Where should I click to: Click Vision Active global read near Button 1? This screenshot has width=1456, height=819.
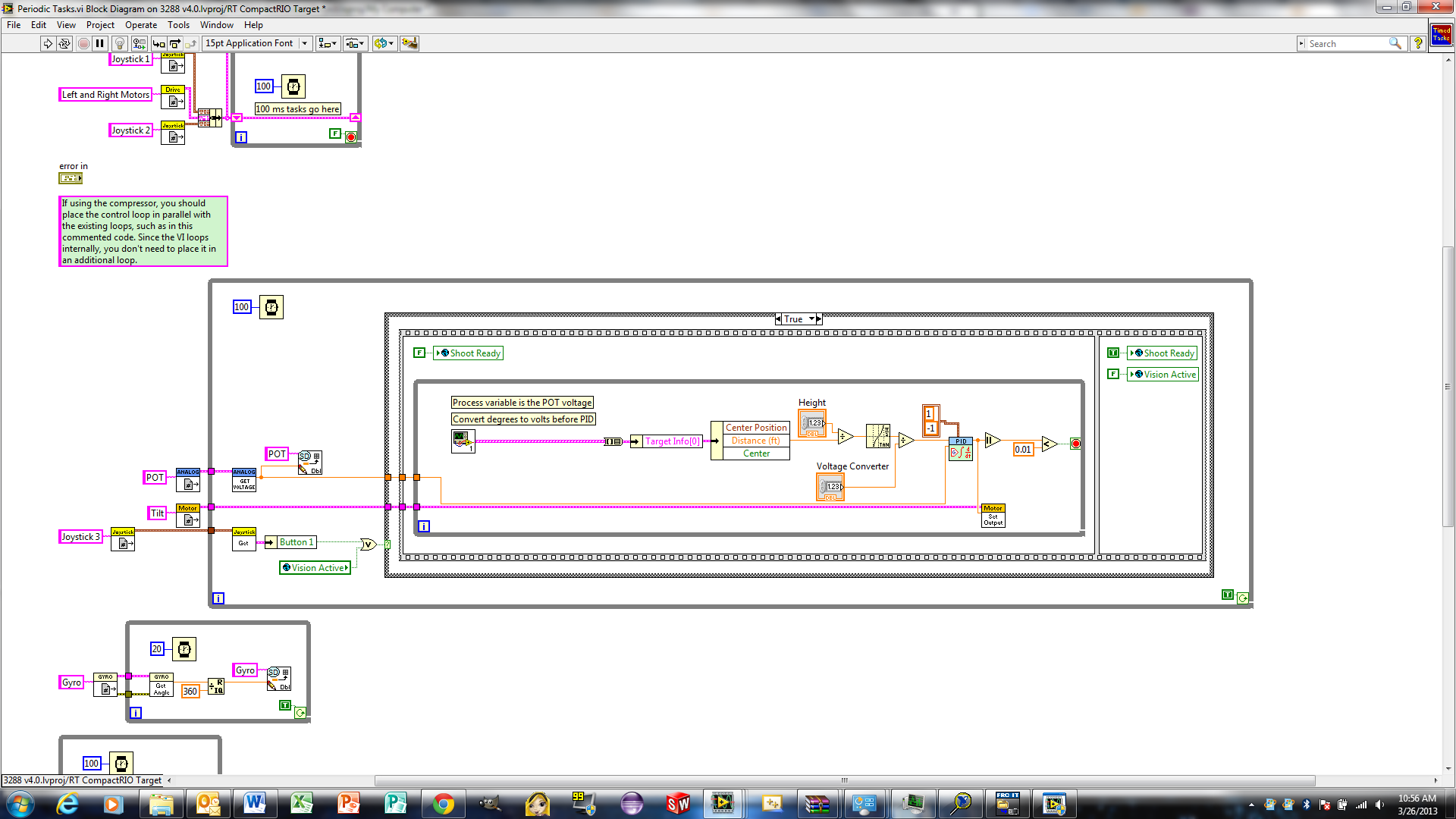tap(315, 568)
